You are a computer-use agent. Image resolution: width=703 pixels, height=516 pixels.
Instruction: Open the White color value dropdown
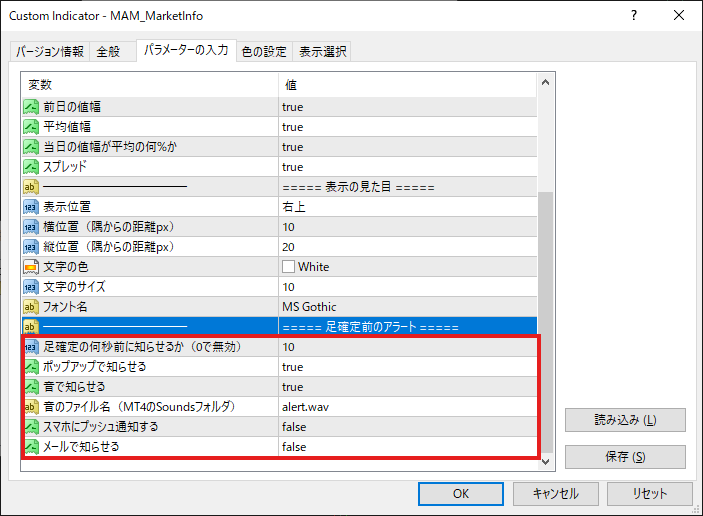click(x=407, y=267)
